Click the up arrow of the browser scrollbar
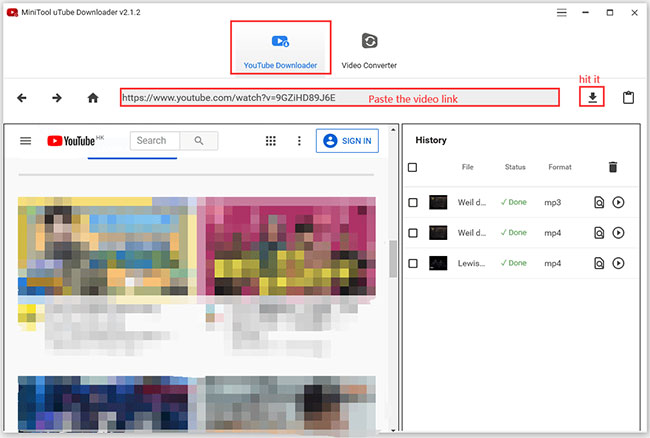650x438 pixels. coord(393,130)
